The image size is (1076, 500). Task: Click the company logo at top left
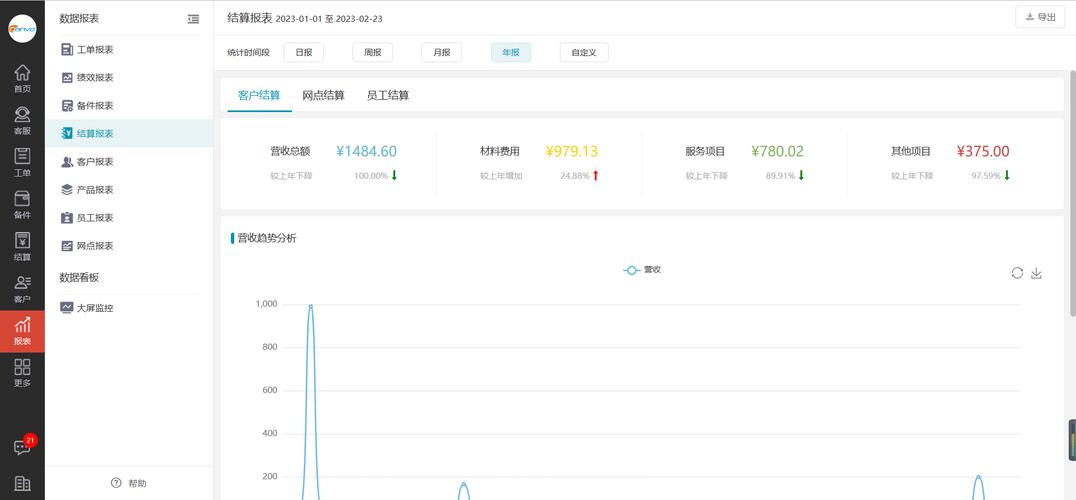[22, 29]
